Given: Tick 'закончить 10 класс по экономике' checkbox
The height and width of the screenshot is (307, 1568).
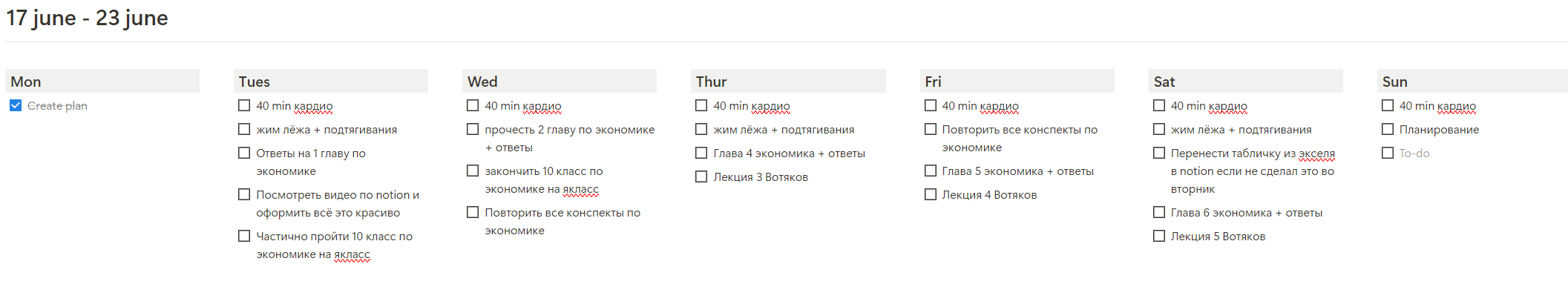Looking at the screenshot, I should (x=473, y=171).
